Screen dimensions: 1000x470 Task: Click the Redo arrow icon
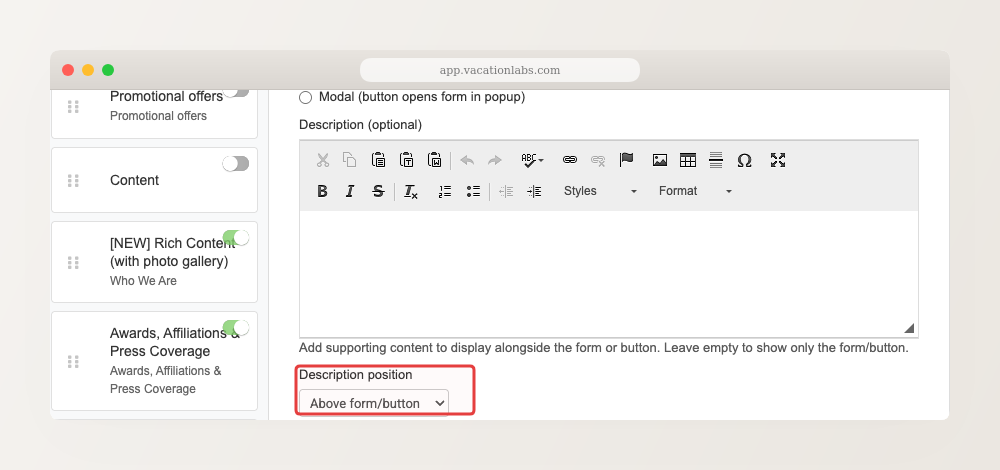pyautogui.click(x=495, y=160)
